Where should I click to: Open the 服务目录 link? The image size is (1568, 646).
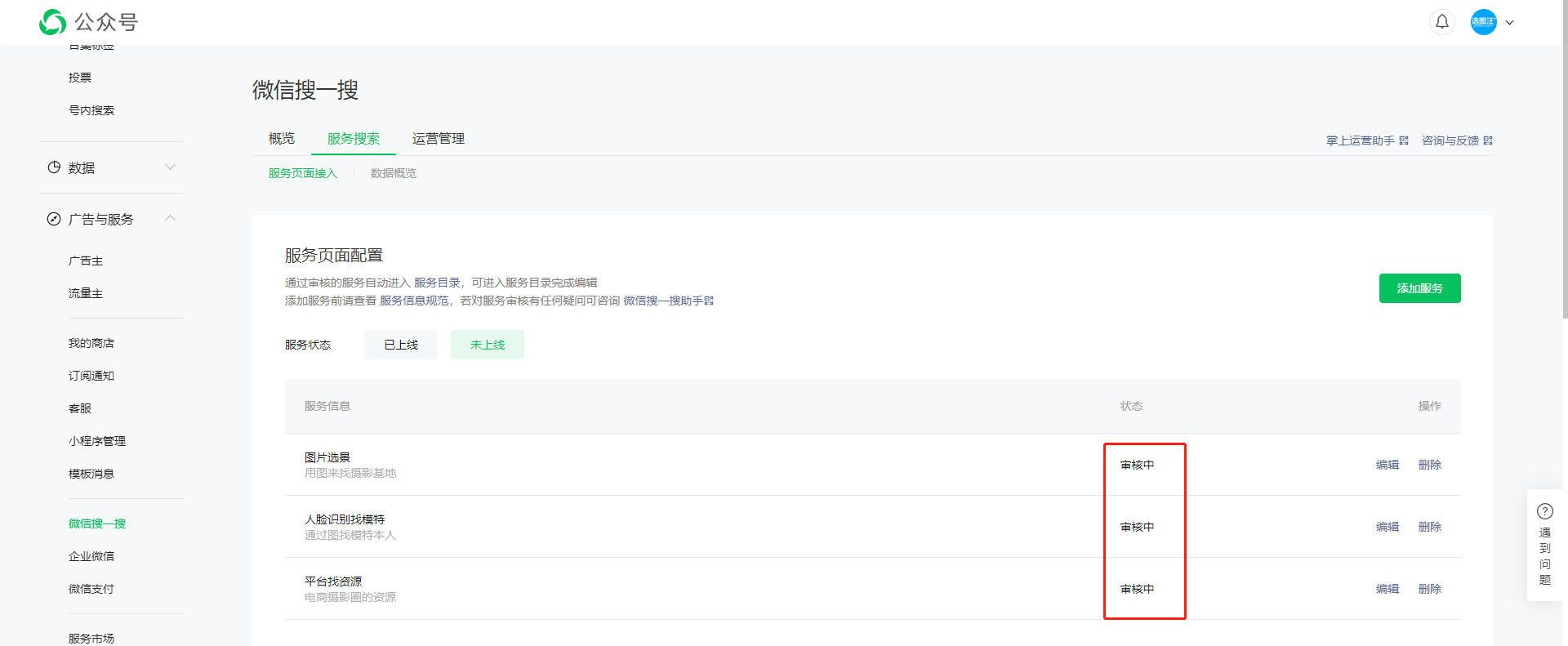tap(437, 283)
